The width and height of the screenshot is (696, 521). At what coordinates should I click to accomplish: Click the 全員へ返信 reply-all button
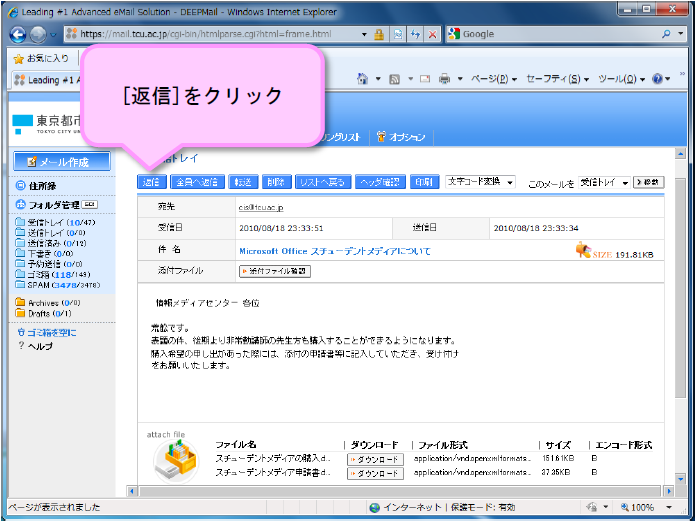pyautogui.click(x=198, y=182)
